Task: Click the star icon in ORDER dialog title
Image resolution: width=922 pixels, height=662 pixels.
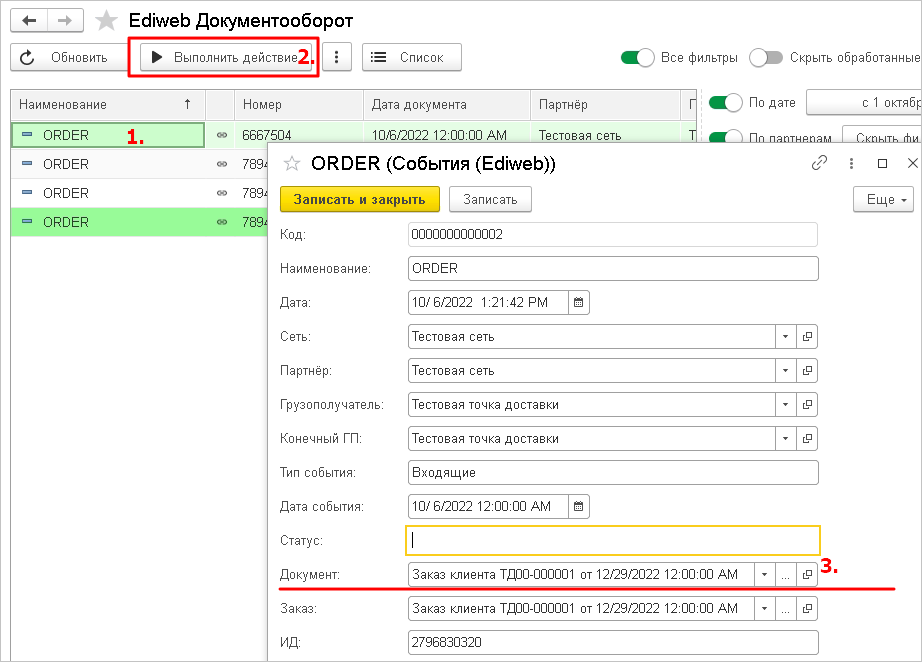Action: pyautogui.click(x=293, y=163)
